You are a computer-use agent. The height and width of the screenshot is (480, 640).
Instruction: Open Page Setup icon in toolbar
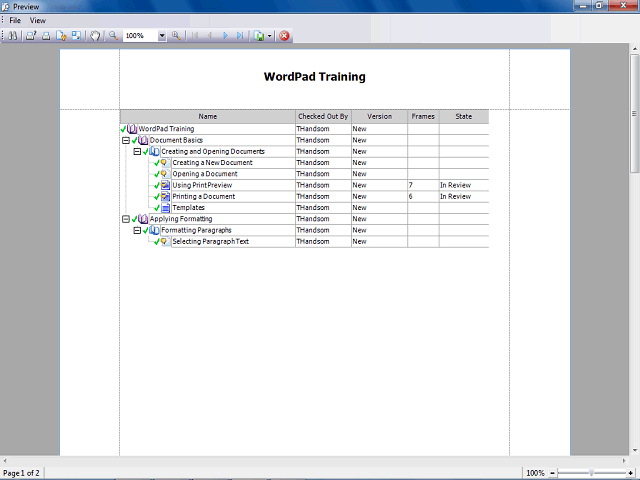pos(61,36)
